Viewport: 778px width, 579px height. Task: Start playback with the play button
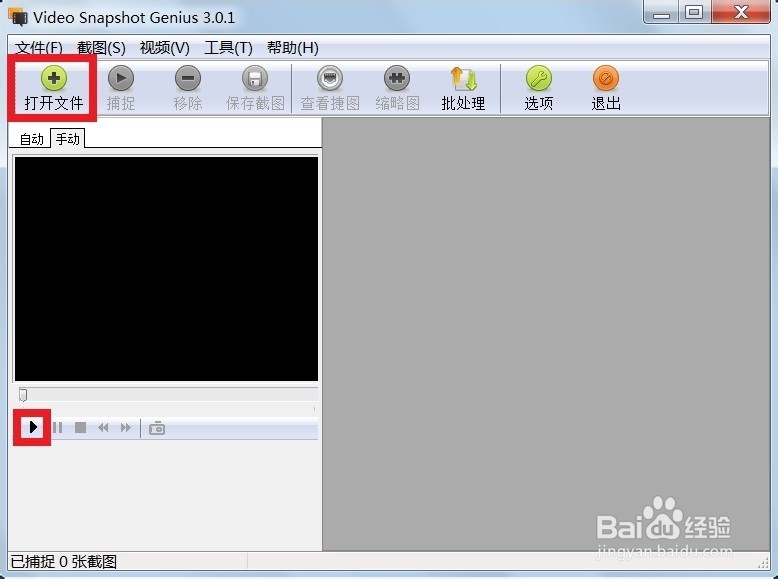[33, 427]
